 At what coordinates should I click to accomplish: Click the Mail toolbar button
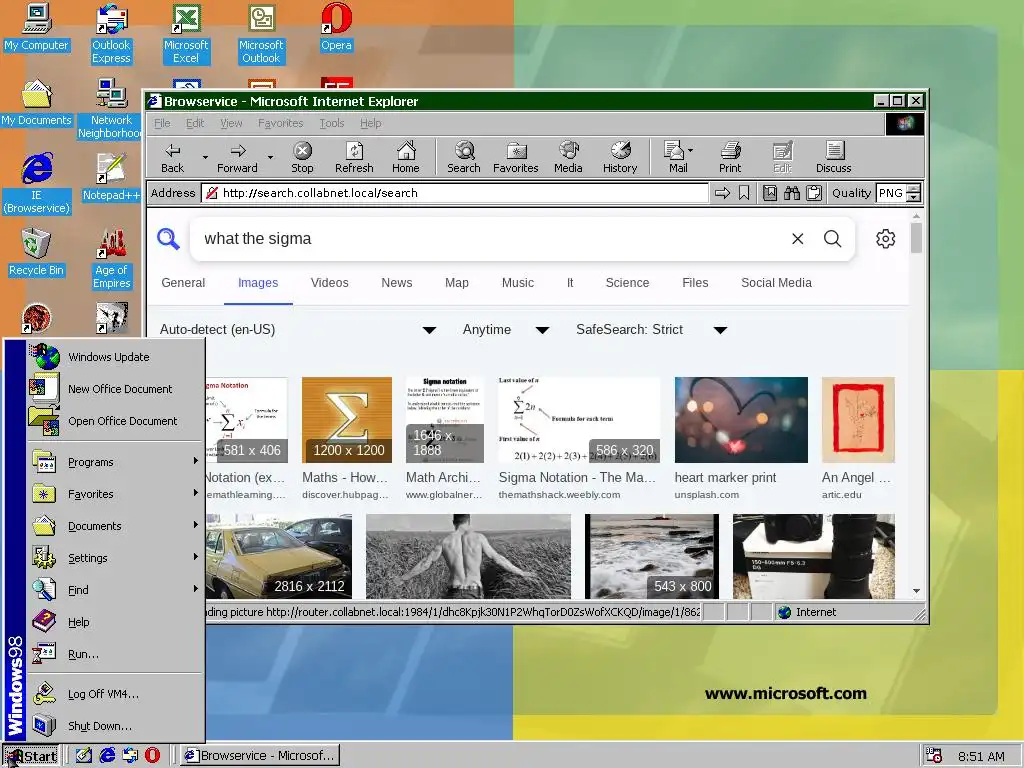675,157
